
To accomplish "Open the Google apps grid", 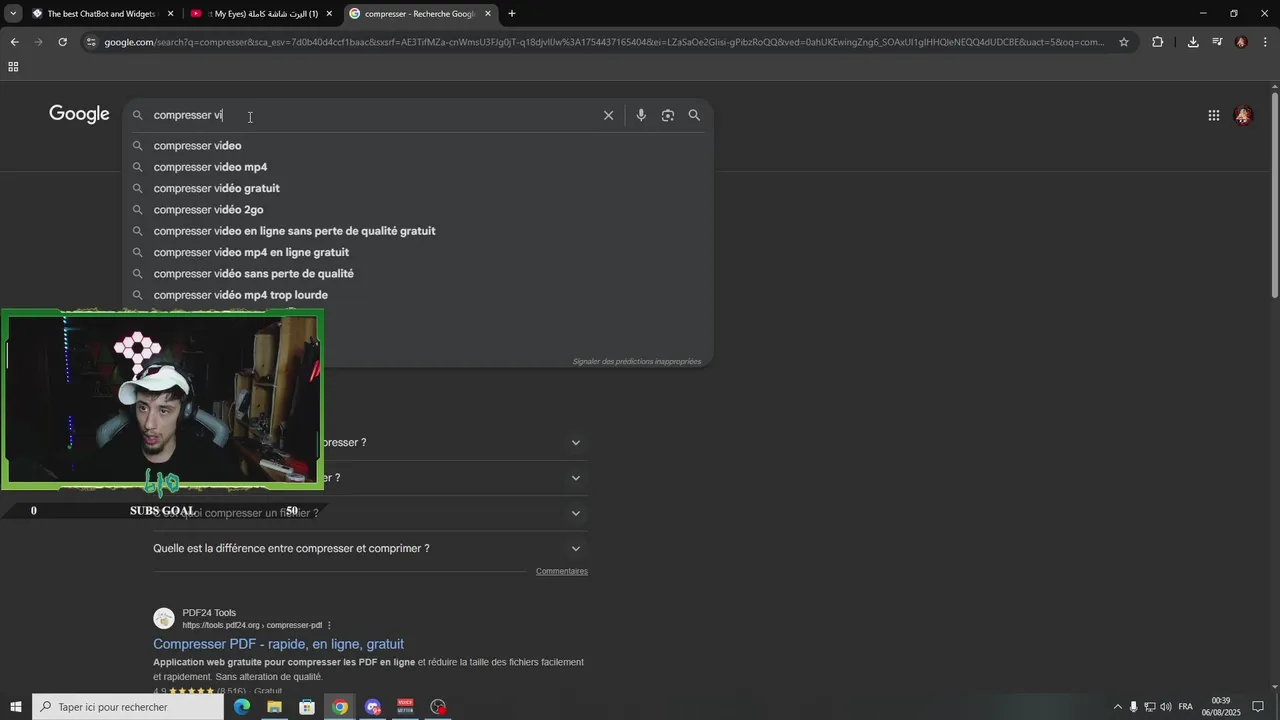I will tap(1214, 115).
